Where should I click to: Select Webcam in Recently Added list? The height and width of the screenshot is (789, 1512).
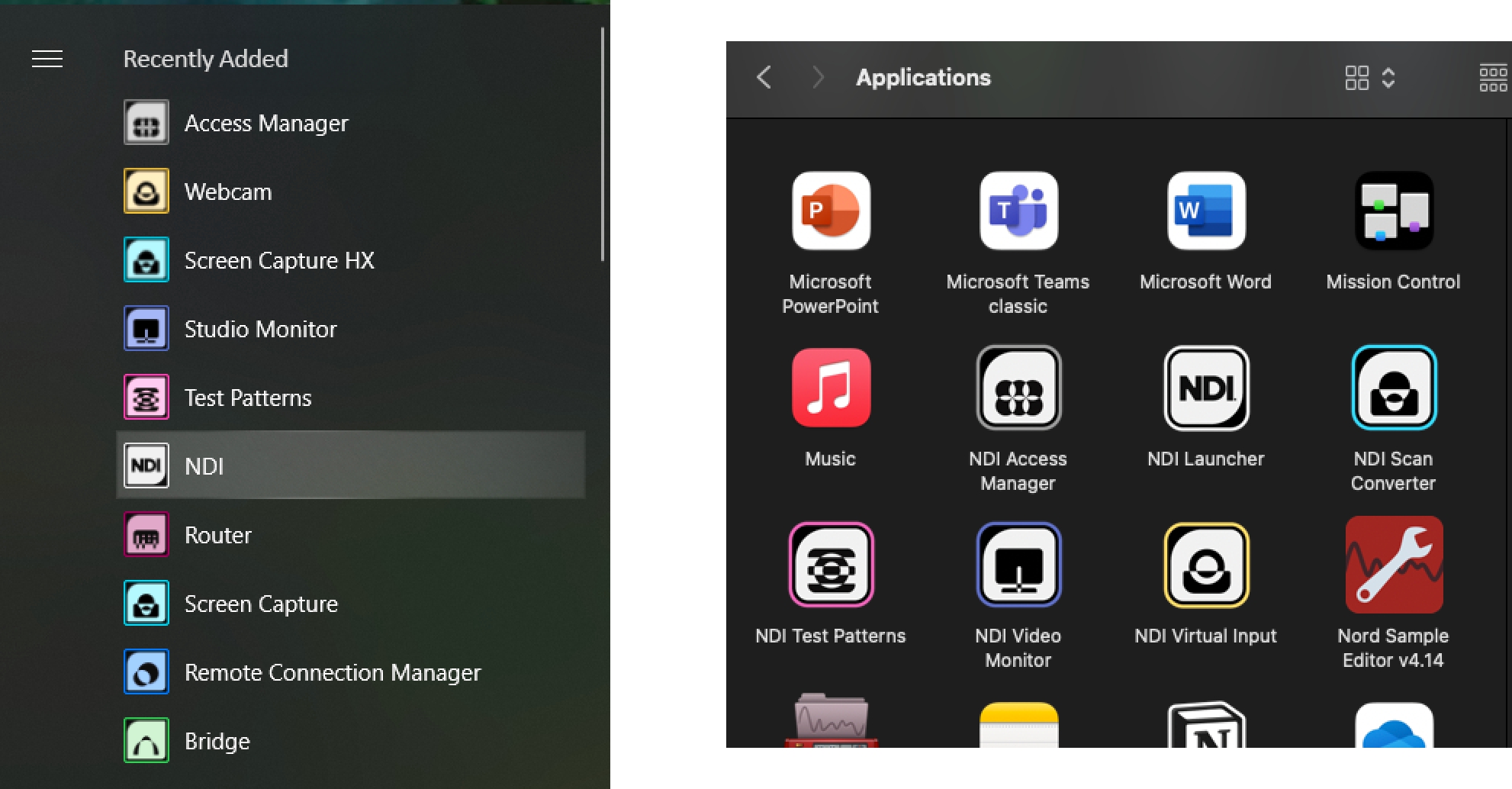click(227, 192)
